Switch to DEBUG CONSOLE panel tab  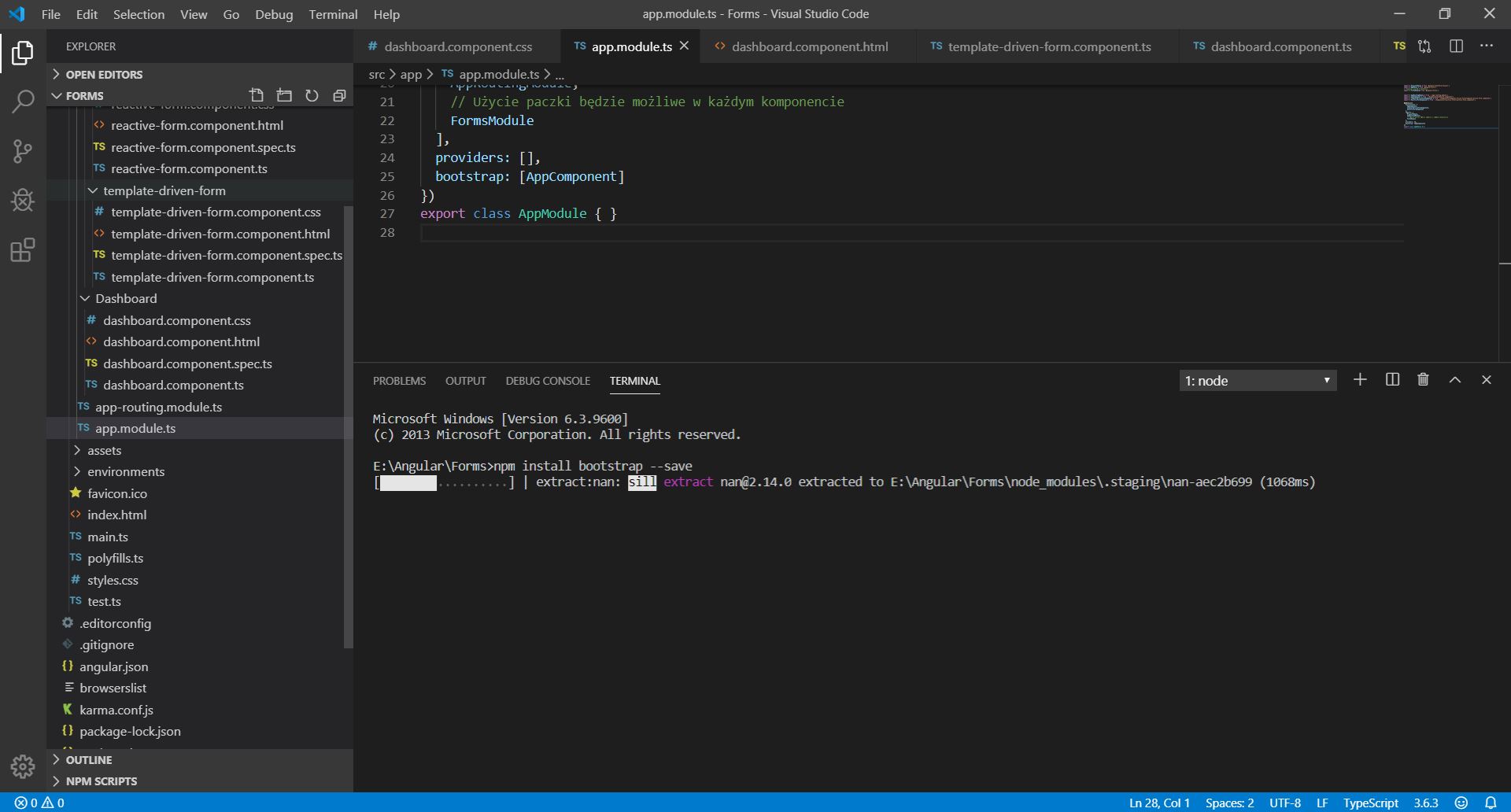(x=548, y=381)
